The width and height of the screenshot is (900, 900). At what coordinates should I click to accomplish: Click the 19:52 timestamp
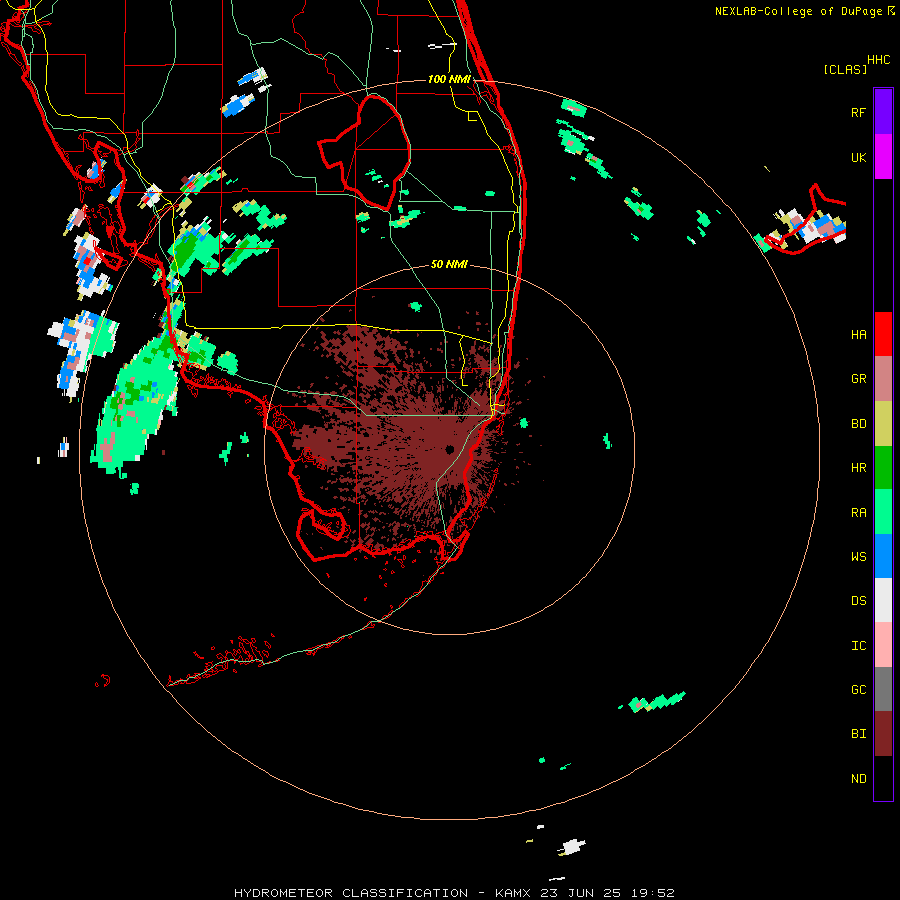tap(653, 893)
